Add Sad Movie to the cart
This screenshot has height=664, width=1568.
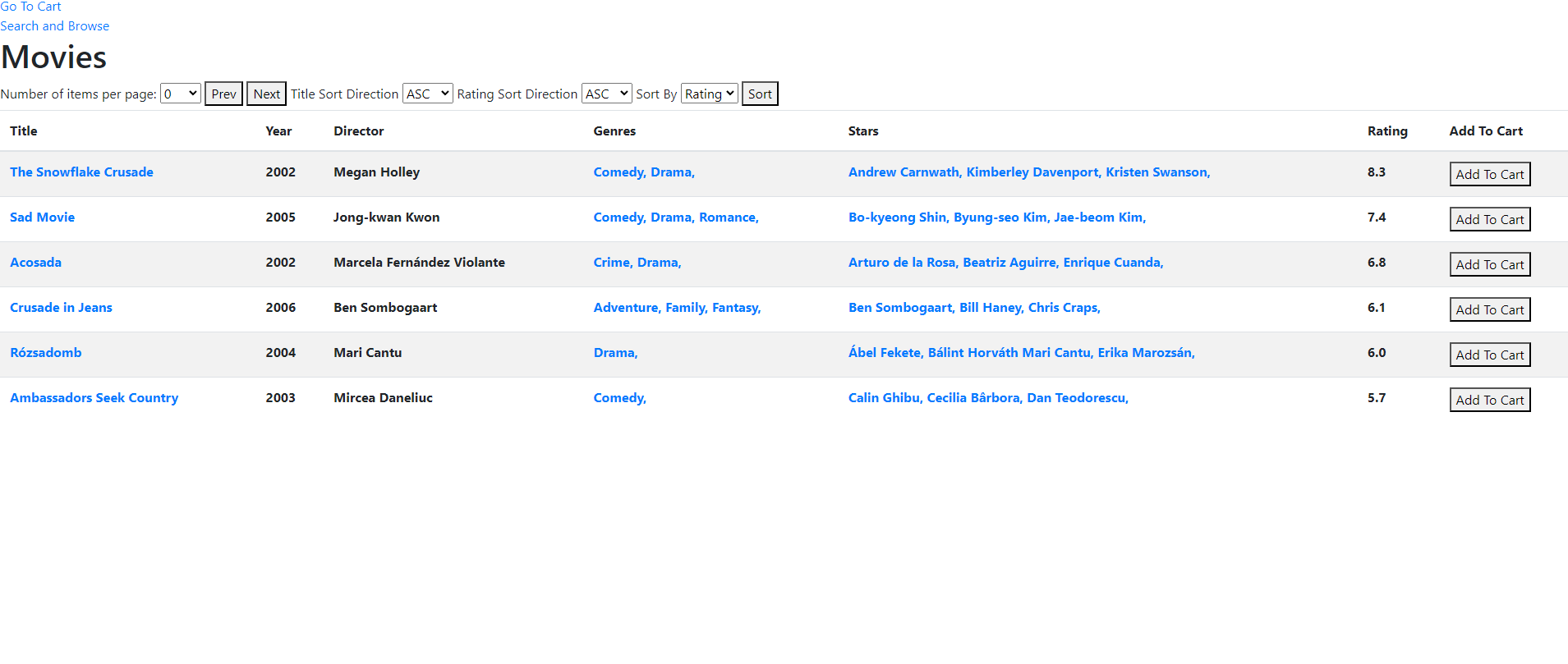click(x=1489, y=219)
